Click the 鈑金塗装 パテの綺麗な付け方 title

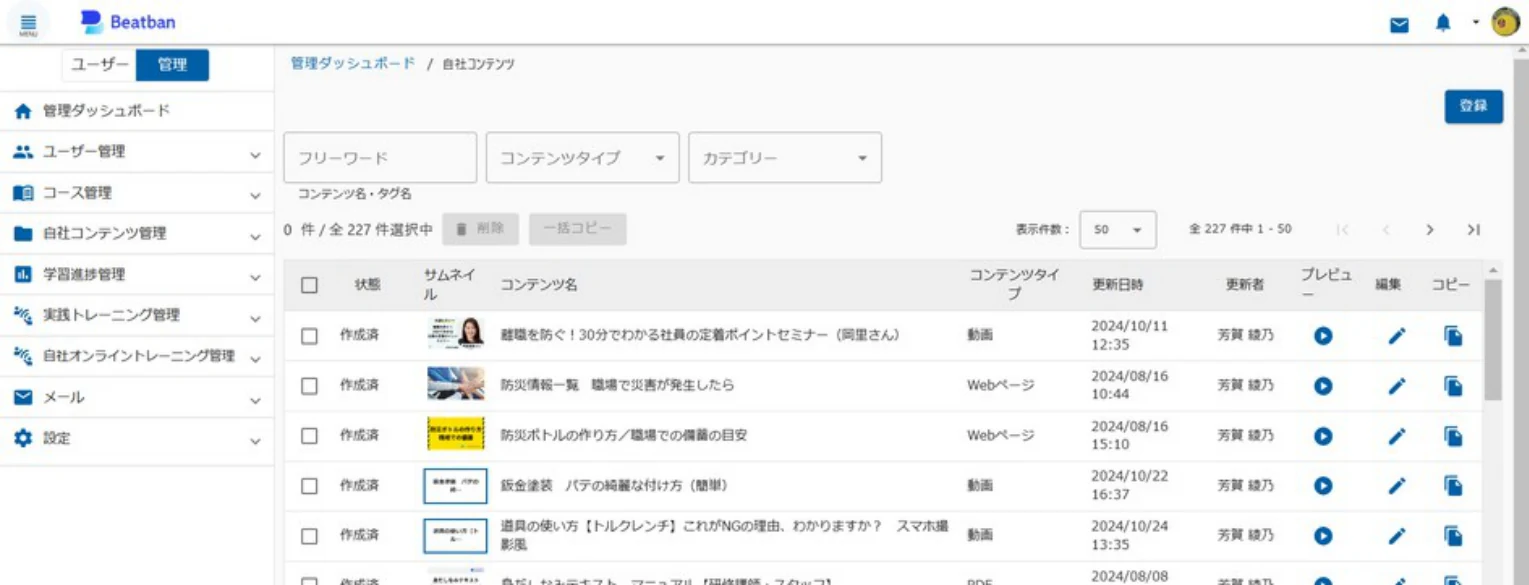(x=614, y=486)
